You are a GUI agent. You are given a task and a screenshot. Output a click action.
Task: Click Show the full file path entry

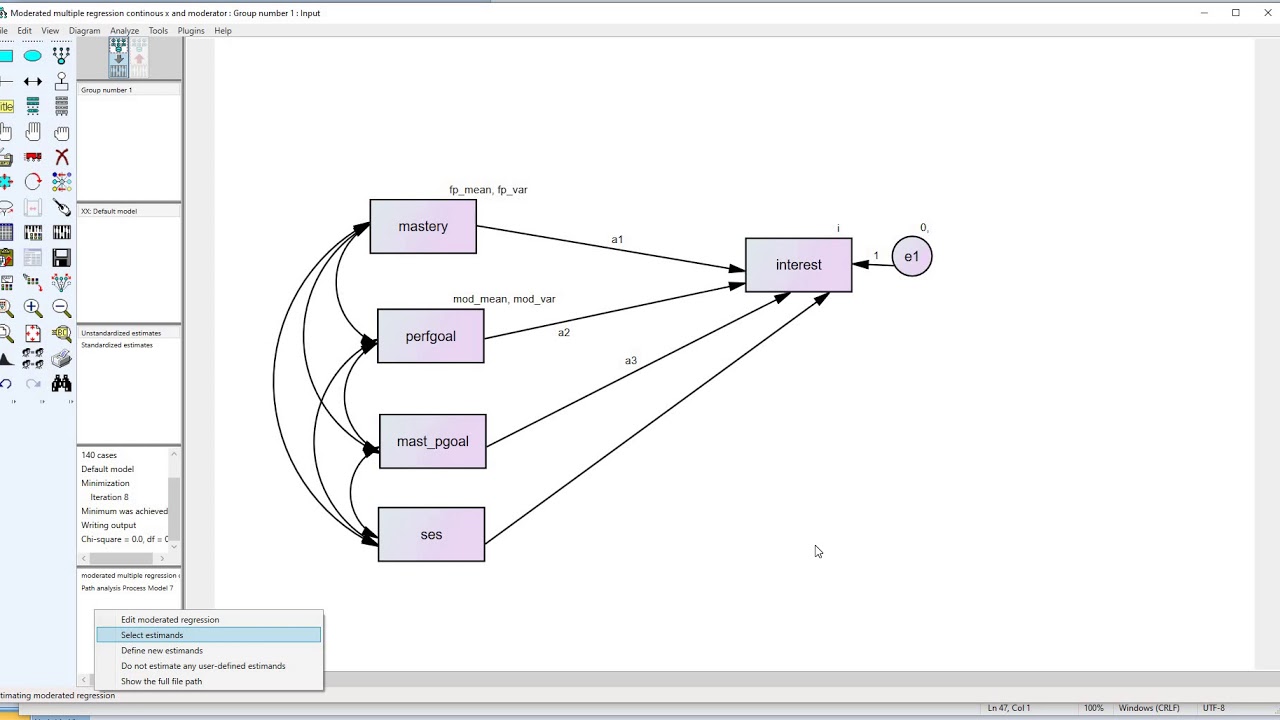coord(209,682)
